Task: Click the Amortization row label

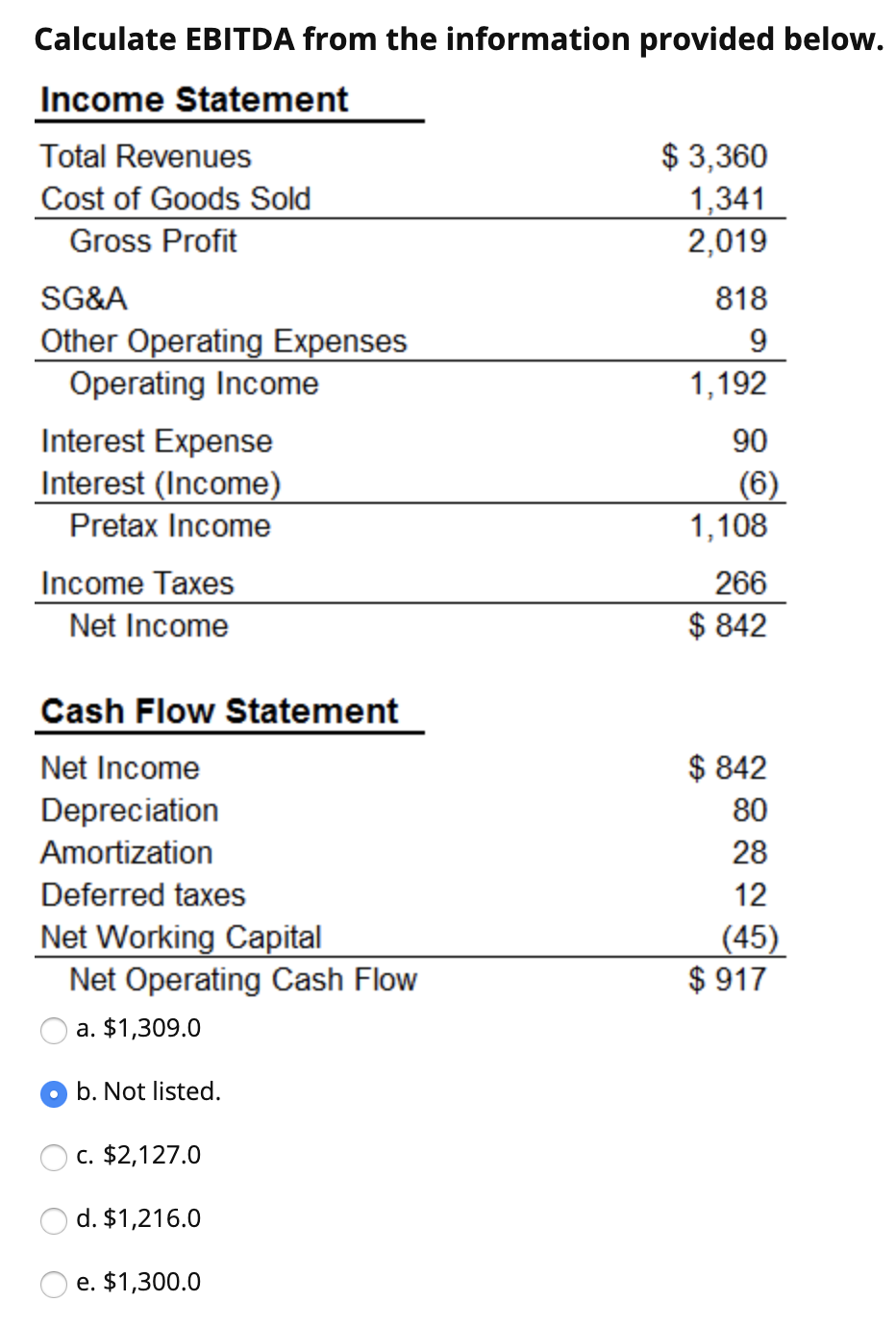Action: click(127, 853)
